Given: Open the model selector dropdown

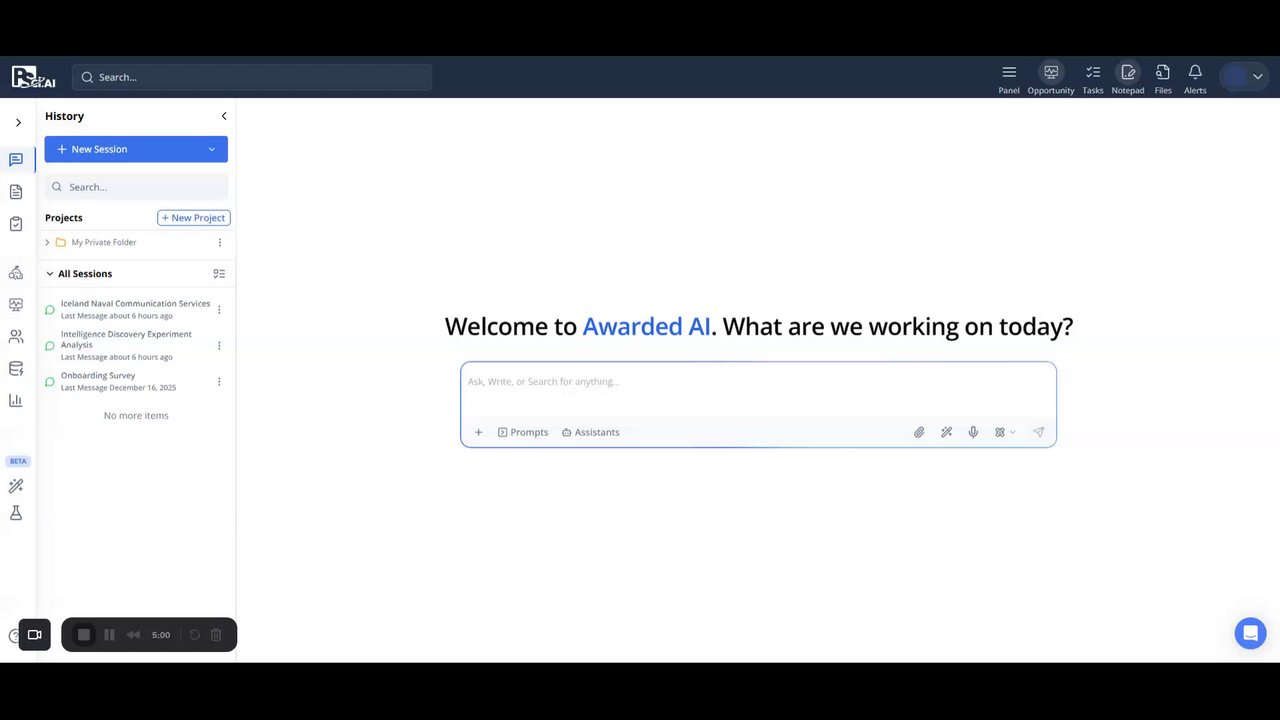Looking at the screenshot, I should point(1005,433).
